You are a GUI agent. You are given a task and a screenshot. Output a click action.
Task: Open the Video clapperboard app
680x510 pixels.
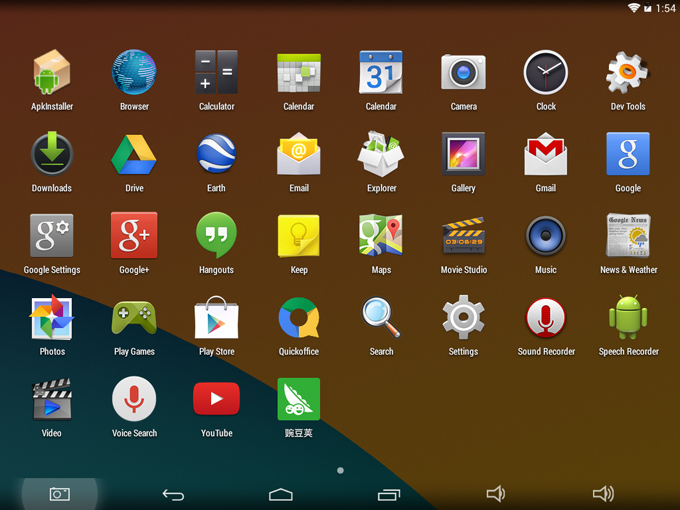coord(52,399)
